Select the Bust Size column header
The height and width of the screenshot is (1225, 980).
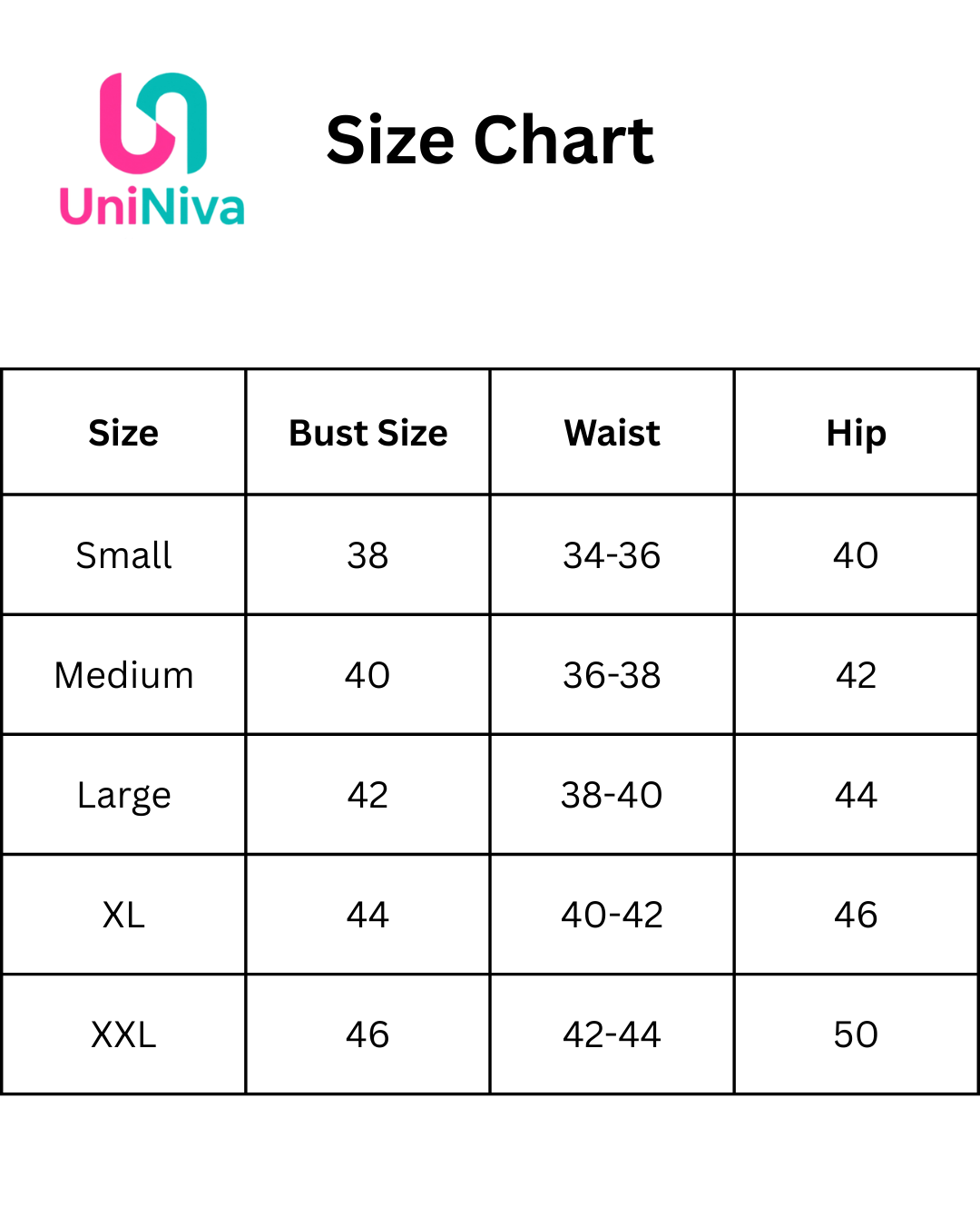point(367,433)
